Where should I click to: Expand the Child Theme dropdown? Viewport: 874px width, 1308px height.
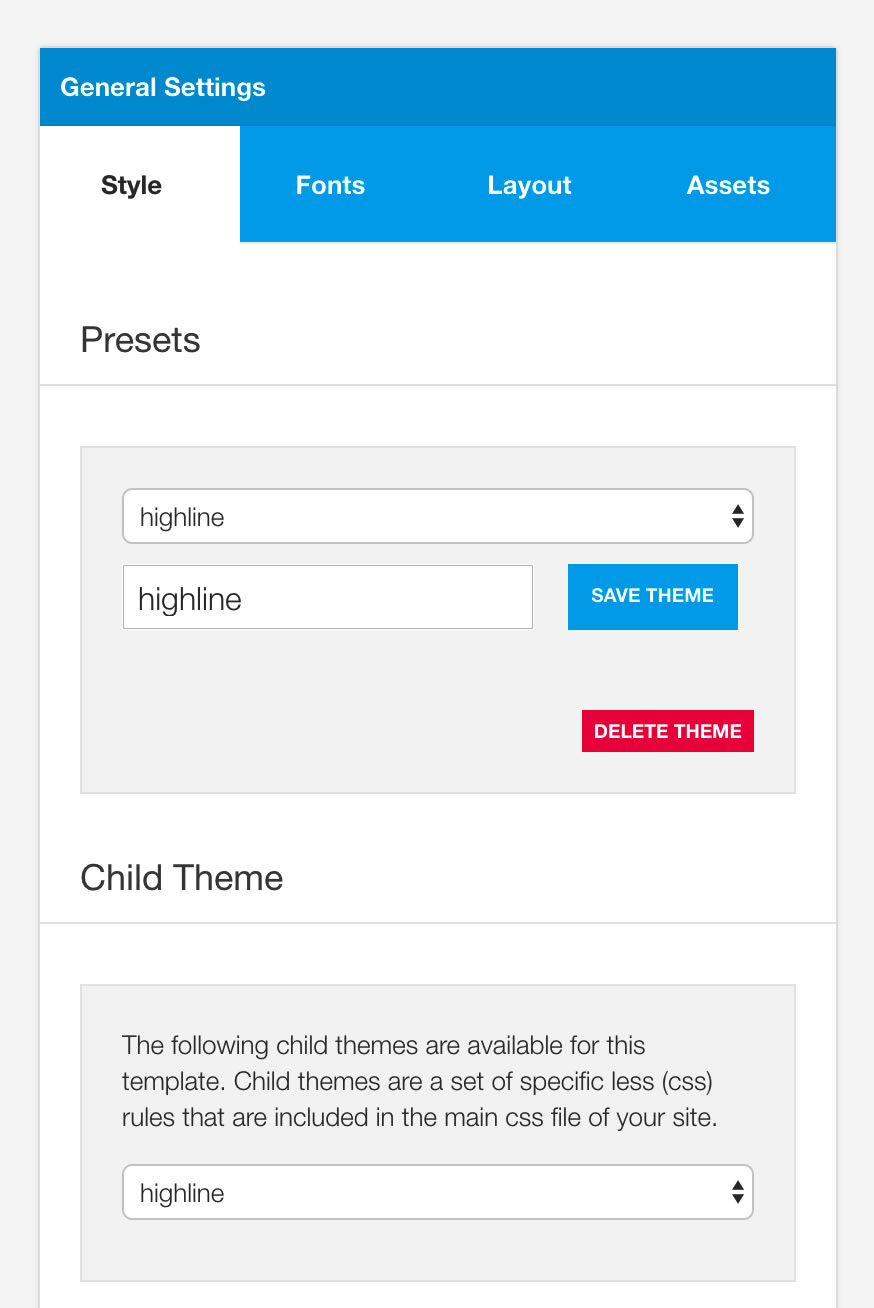tap(420, 1192)
